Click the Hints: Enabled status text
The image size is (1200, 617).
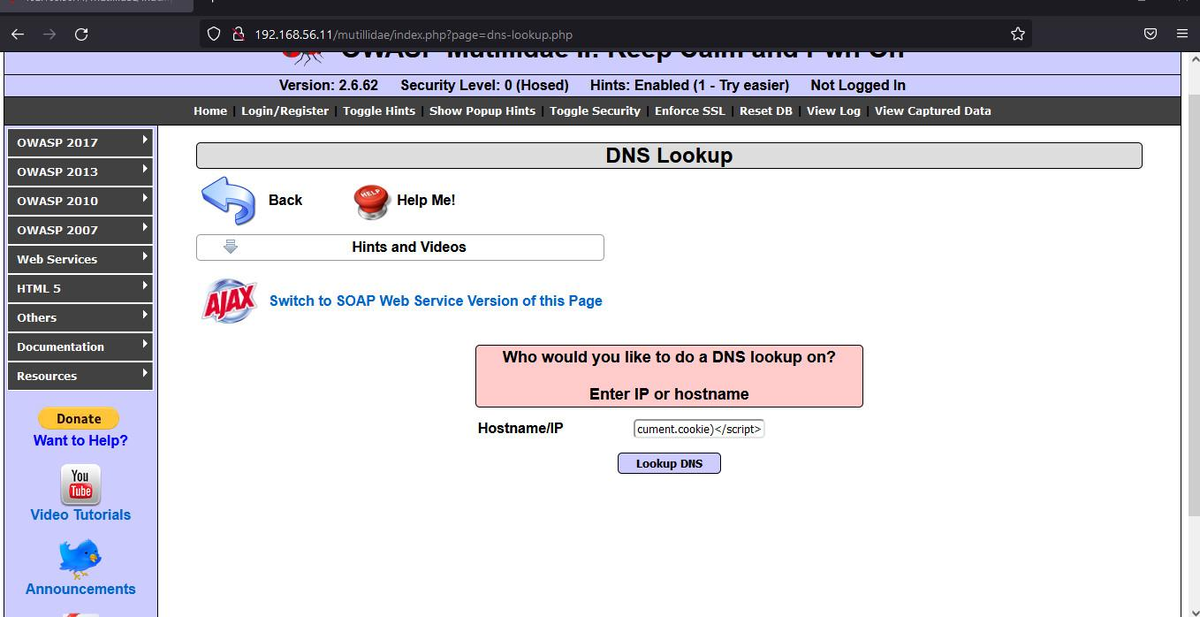click(690, 85)
